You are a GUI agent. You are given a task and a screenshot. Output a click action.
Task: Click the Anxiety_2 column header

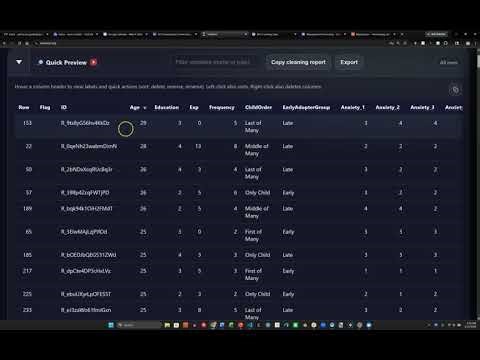click(x=387, y=107)
